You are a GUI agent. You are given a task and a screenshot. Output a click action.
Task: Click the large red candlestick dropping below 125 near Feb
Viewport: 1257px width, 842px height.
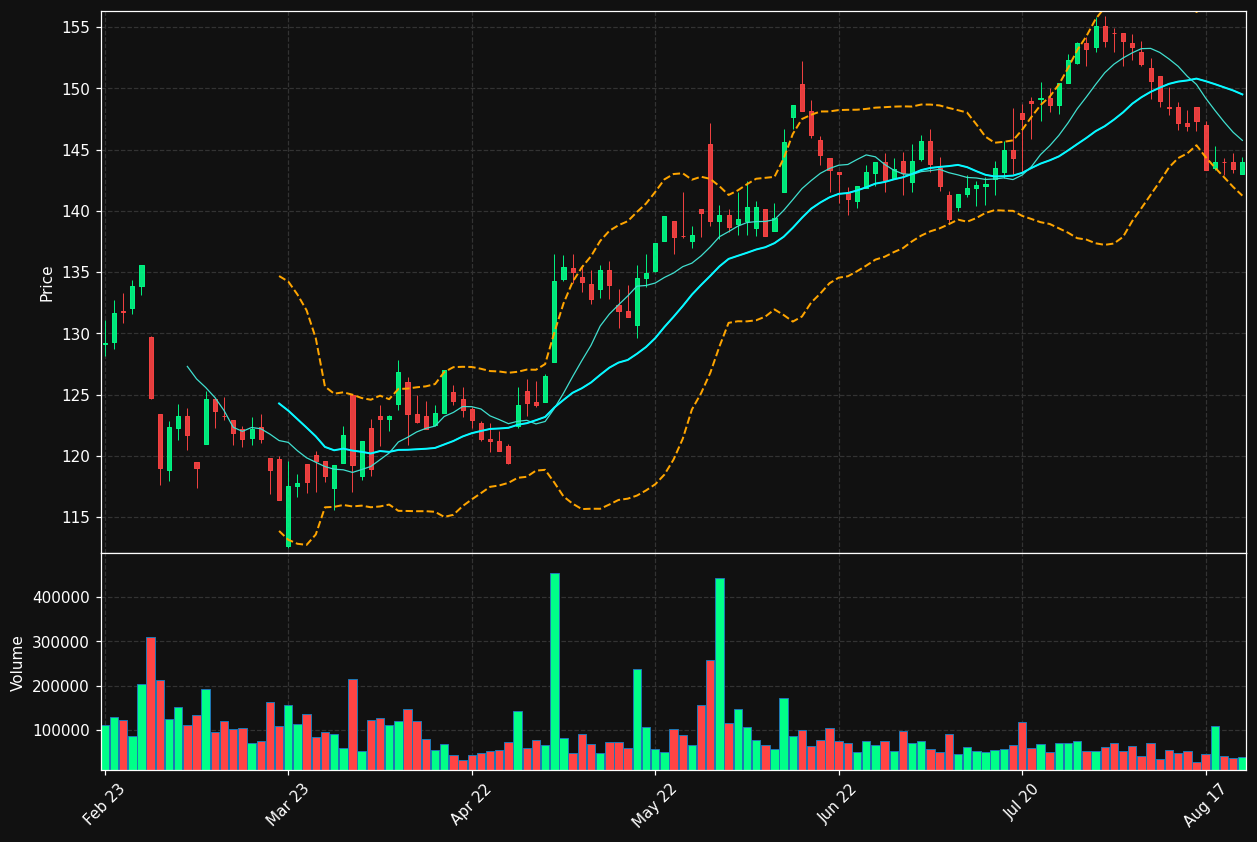coord(151,368)
